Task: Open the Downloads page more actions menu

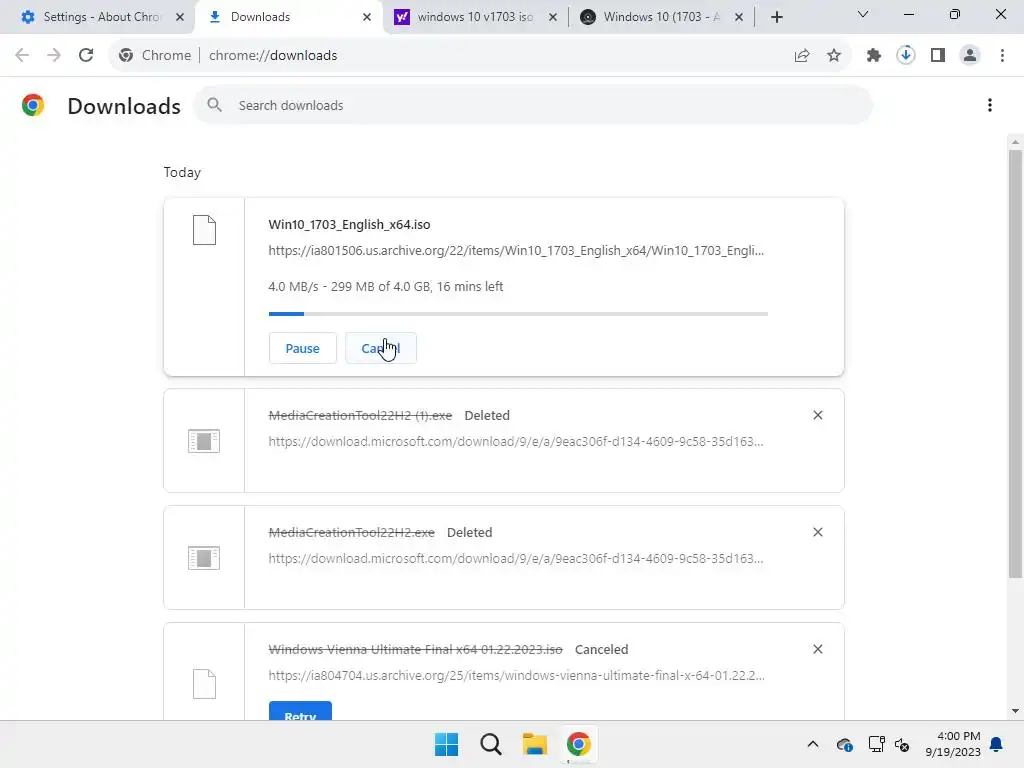Action: tap(990, 105)
